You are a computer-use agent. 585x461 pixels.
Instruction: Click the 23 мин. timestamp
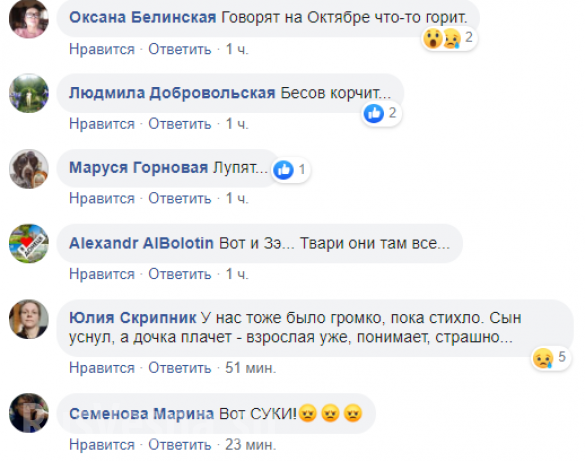250,445
